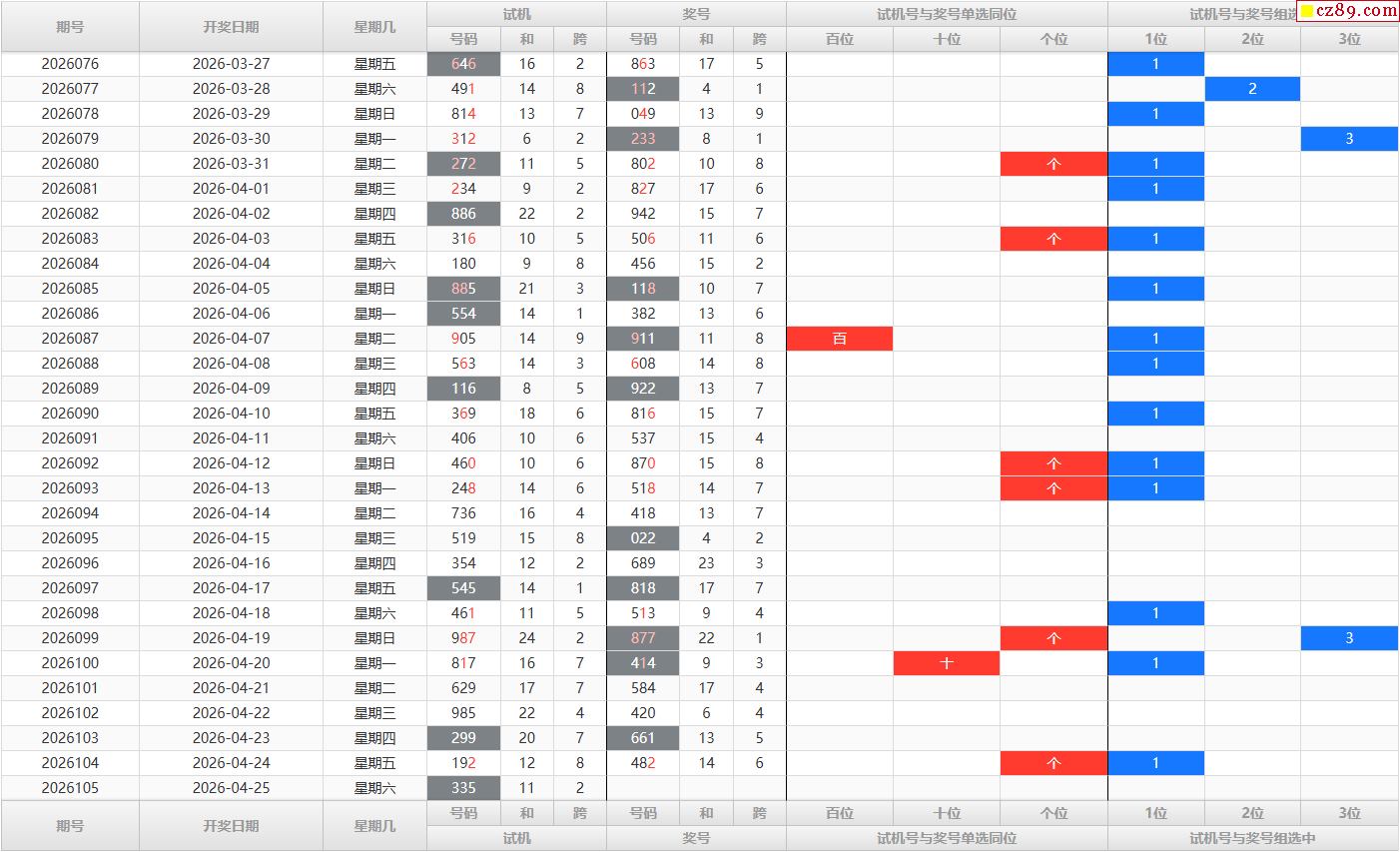
Task: Click the red 十 cell for draw 2026100
Action: 947,663
